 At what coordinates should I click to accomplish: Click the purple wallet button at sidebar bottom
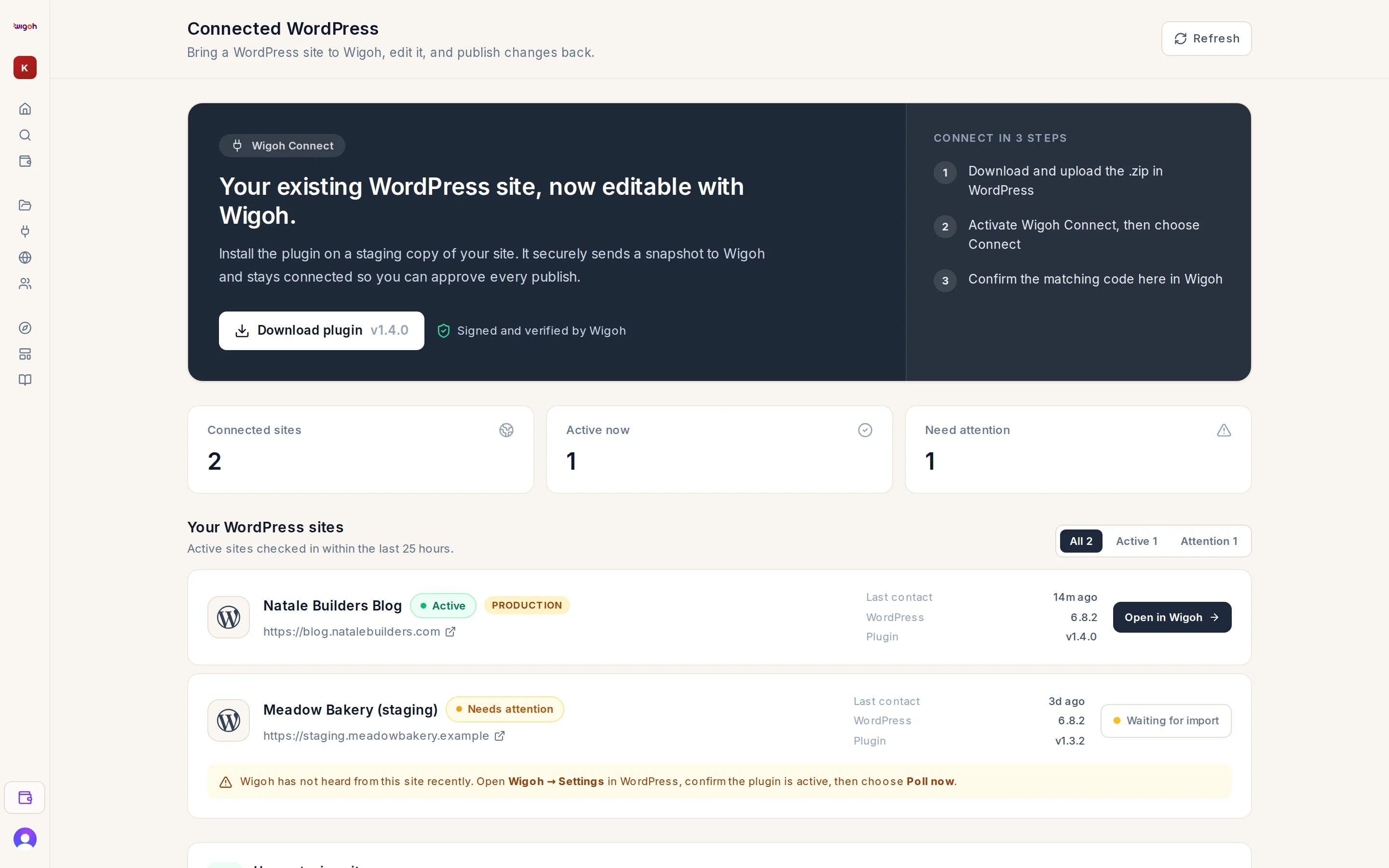coord(25,798)
